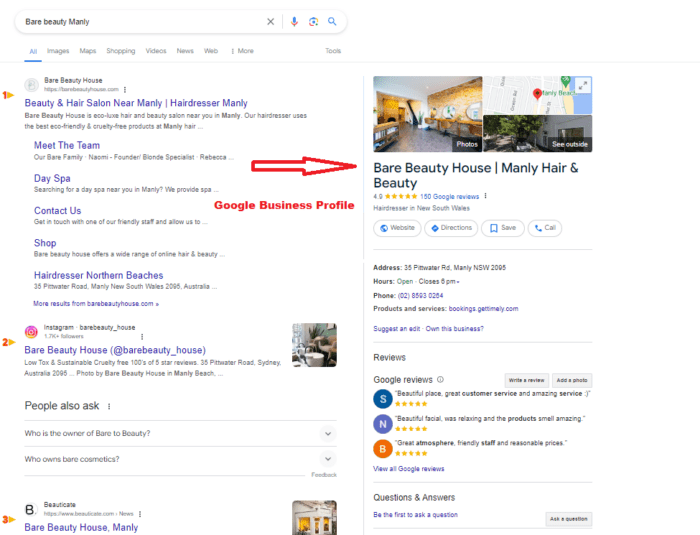The image size is (700, 535).
Task: Click Be the first to ask a question
Action: point(415,515)
